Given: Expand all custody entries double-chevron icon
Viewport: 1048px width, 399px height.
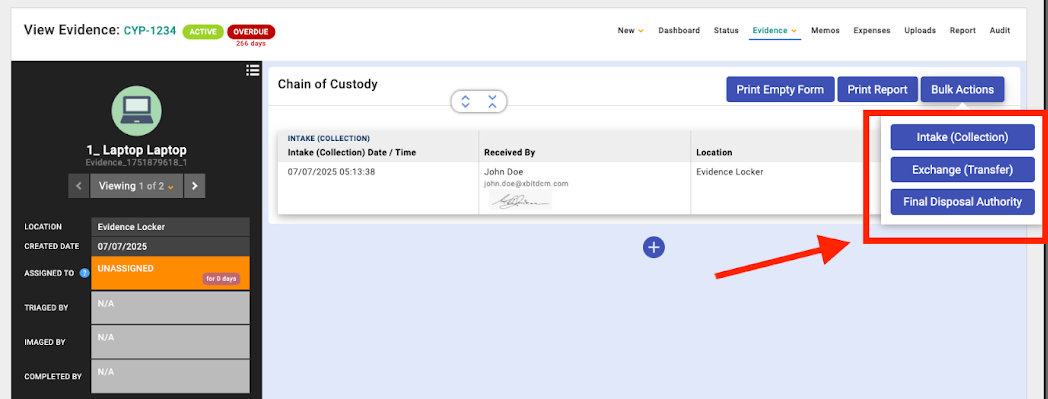Looking at the screenshot, I should click(x=466, y=102).
